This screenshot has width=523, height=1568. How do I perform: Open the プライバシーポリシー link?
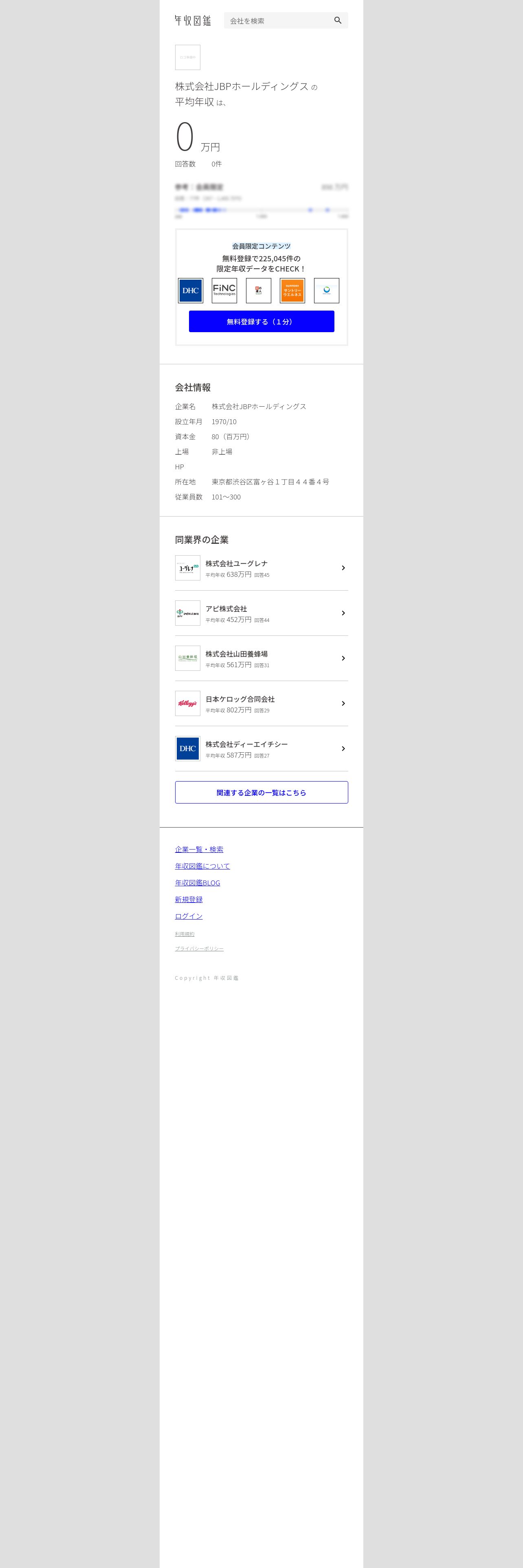pos(199,948)
